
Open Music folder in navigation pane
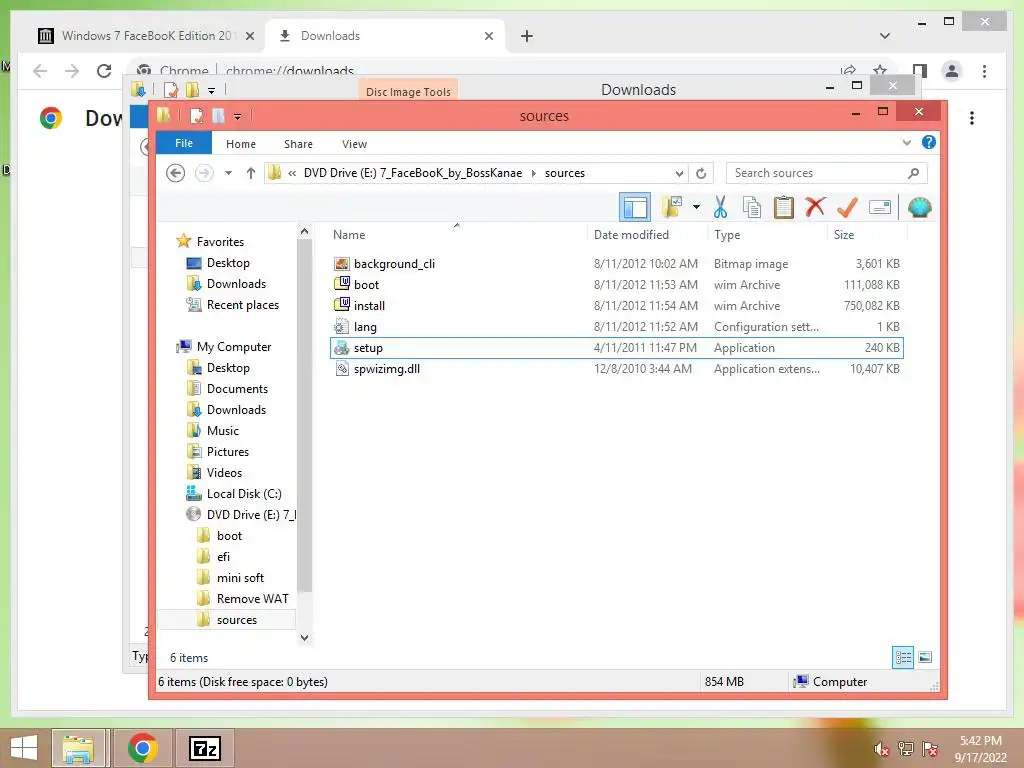(x=222, y=430)
